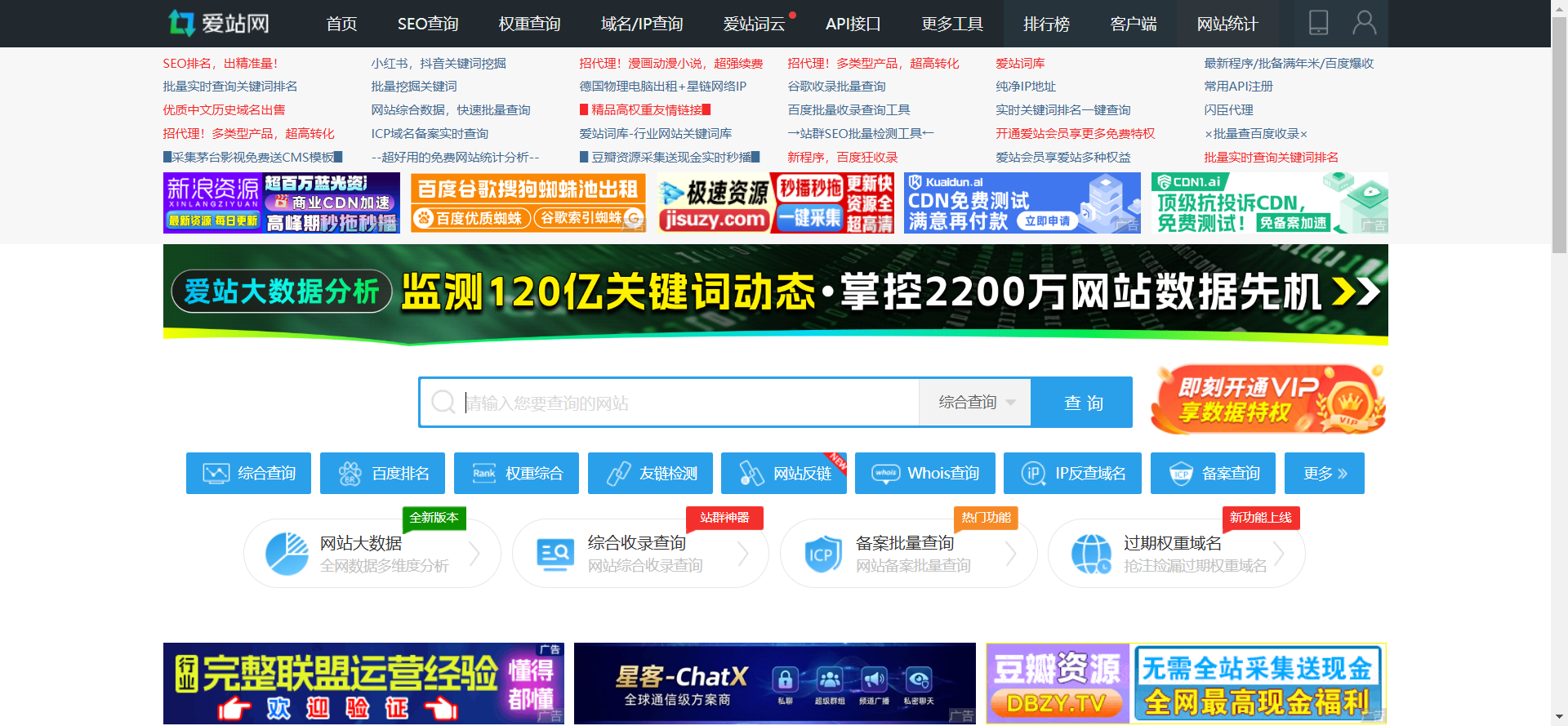Open the 完整联盟运营经验 ad banner
The height and width of the screenshot is (726, 1568).
point(364,684)
